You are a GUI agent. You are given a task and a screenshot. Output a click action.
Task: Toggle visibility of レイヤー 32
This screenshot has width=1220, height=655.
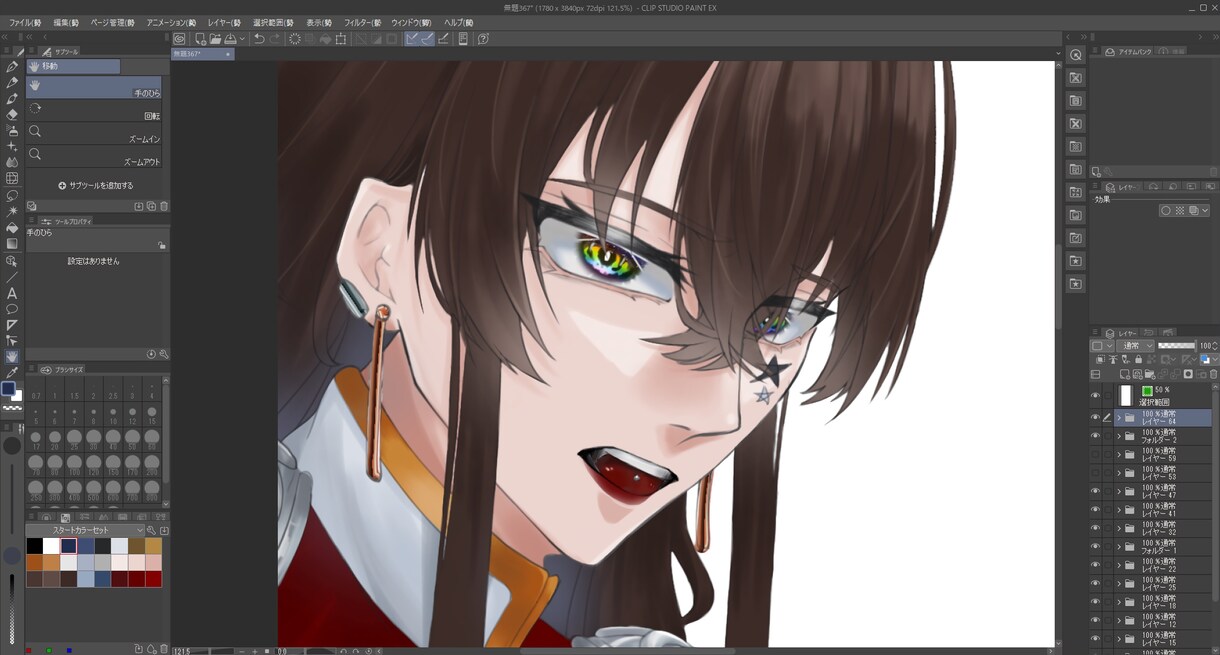1095,528
